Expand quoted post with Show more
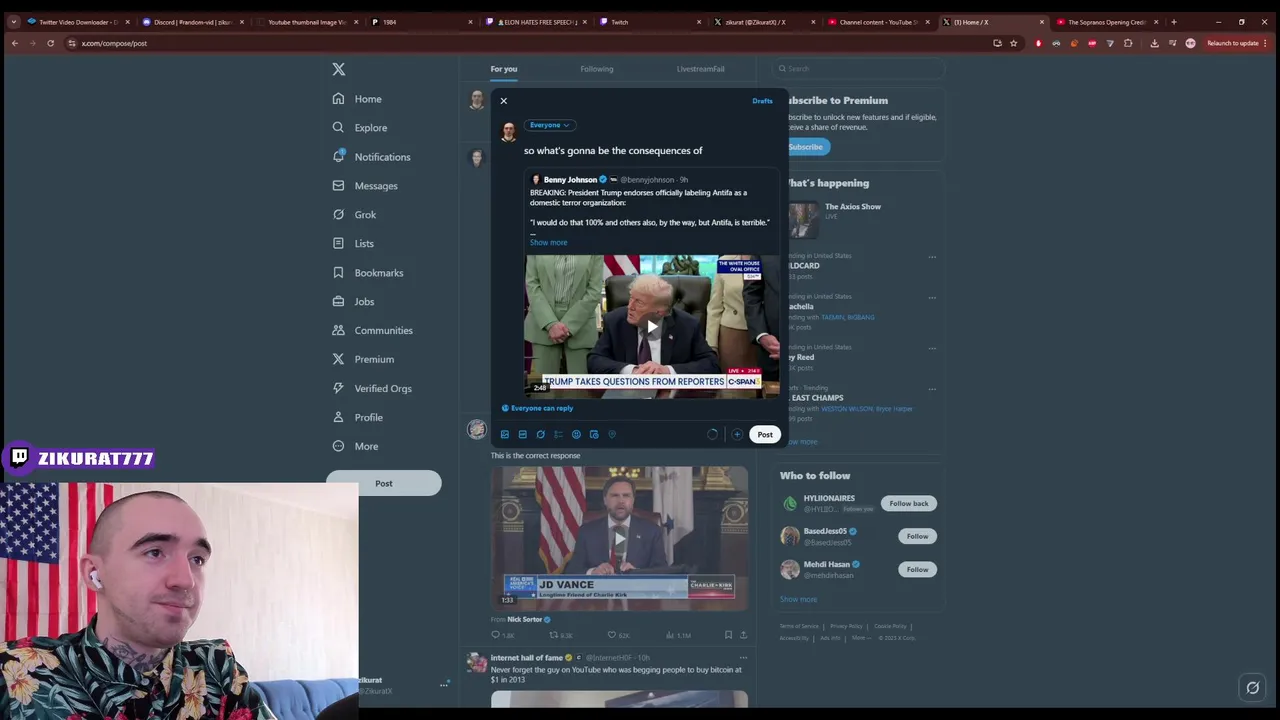The height and width of the screenshot is (720, 1280). [x=548, y=242]
